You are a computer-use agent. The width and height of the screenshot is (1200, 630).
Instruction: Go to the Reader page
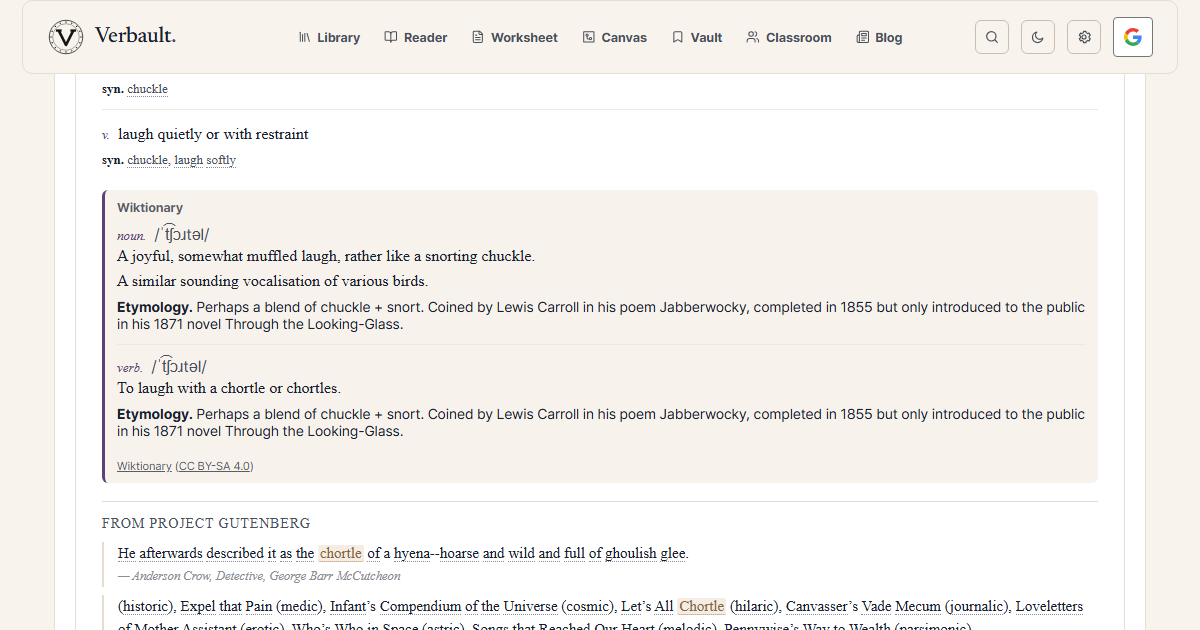pos(416,37)
